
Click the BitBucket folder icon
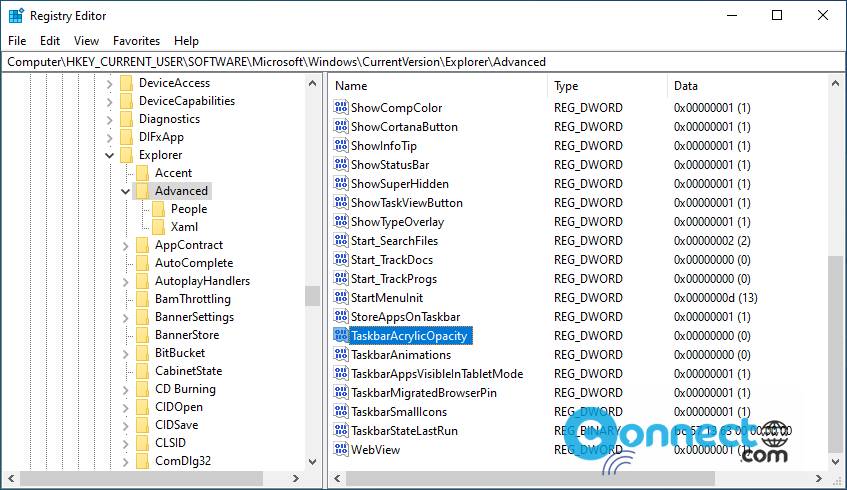click(143, 353)
